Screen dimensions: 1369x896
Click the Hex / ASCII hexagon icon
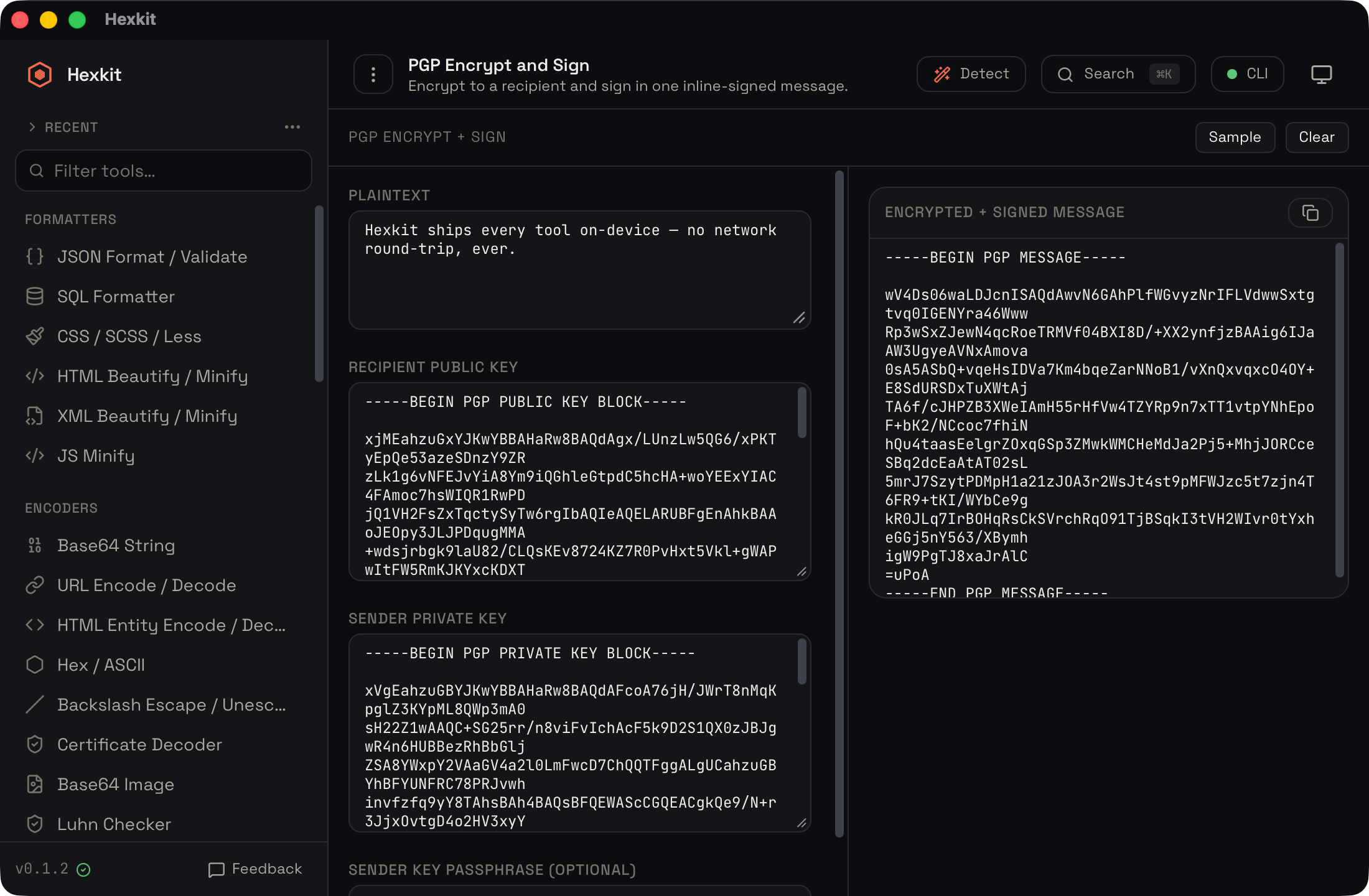[35, 665]
